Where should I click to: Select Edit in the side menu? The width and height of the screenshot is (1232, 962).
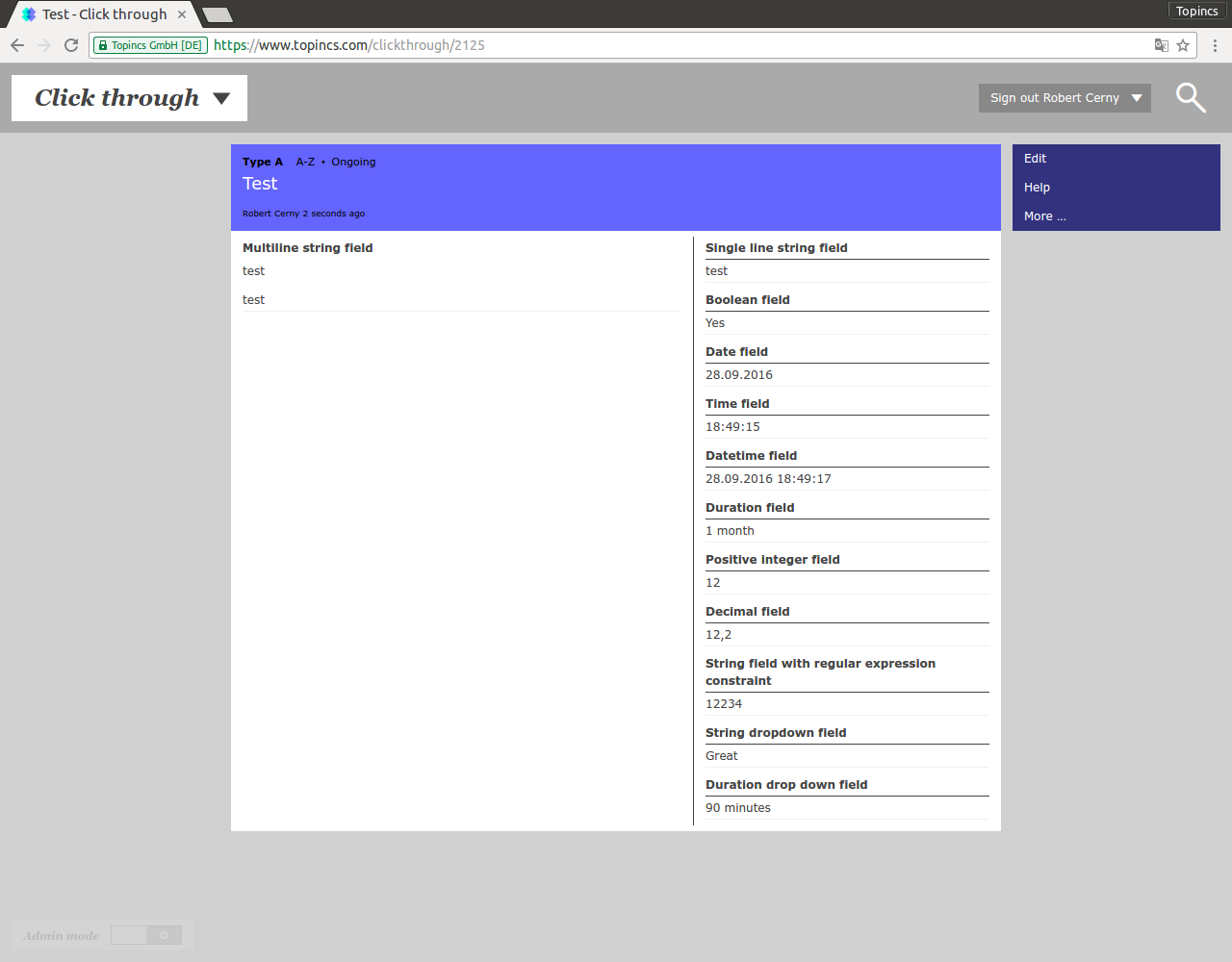point(1035,159)
